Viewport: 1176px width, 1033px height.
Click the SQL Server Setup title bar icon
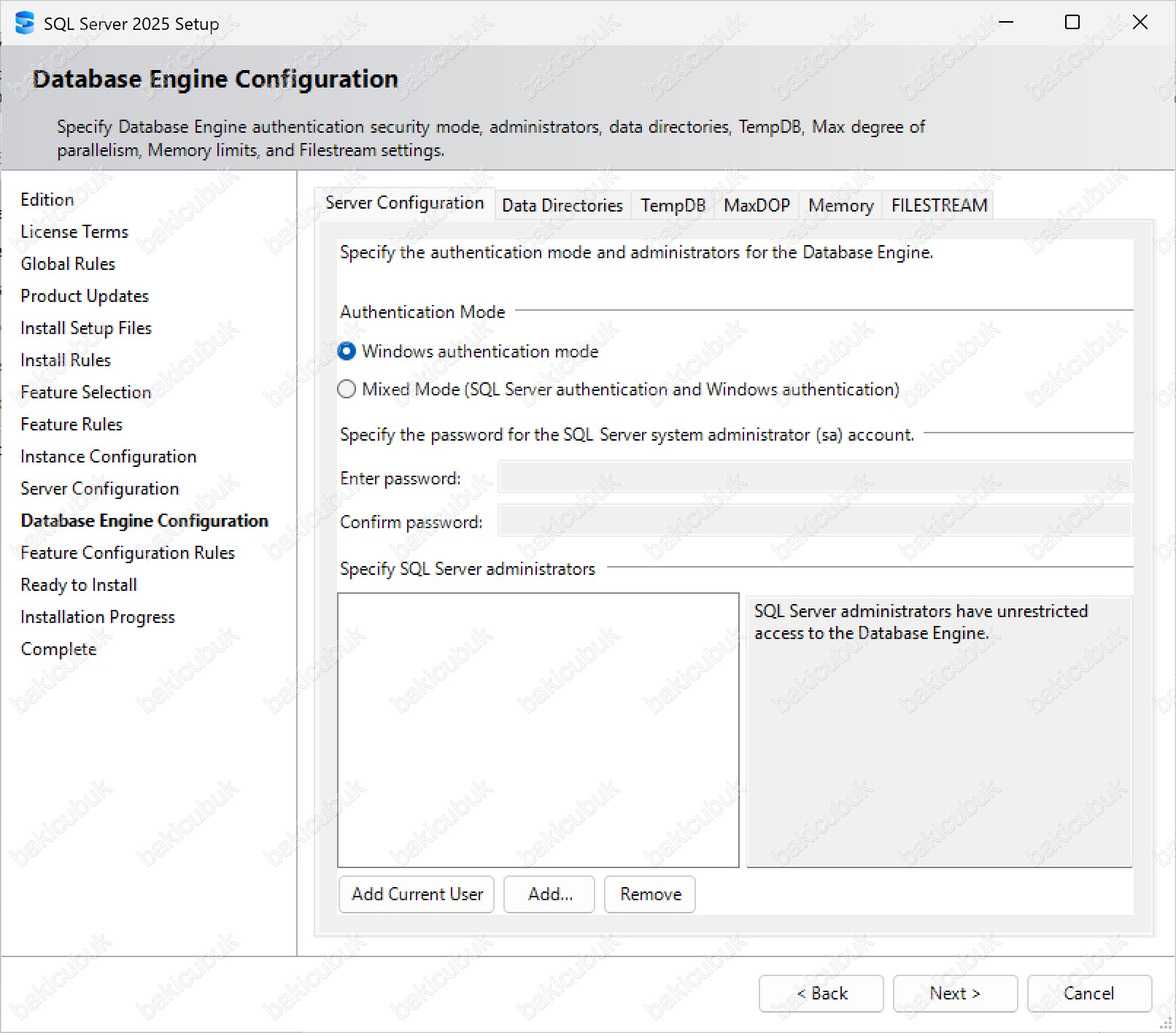point(24,23)
